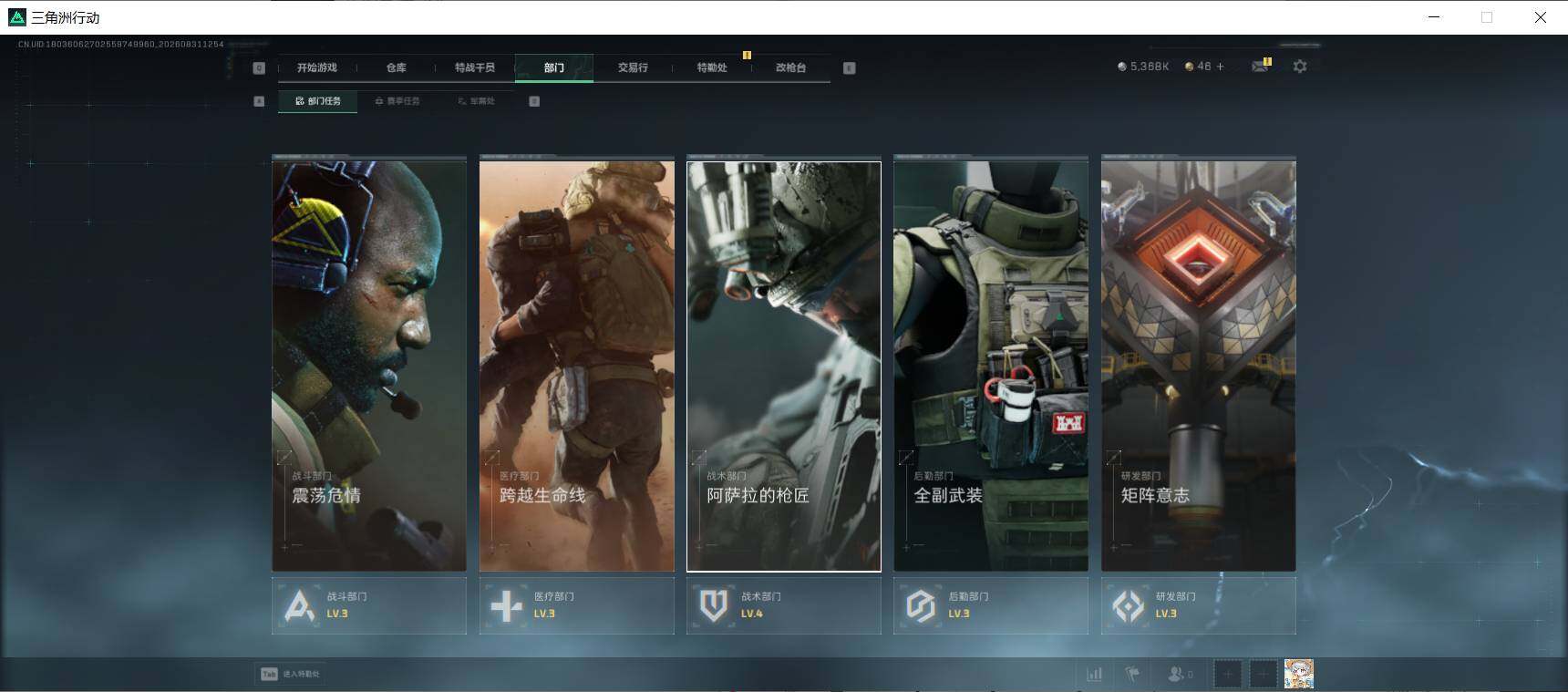The height and width of the screenshot is (692, 1568).
Task: Click the 医疗部门 cross icon
Action: (x=507, y=605)
